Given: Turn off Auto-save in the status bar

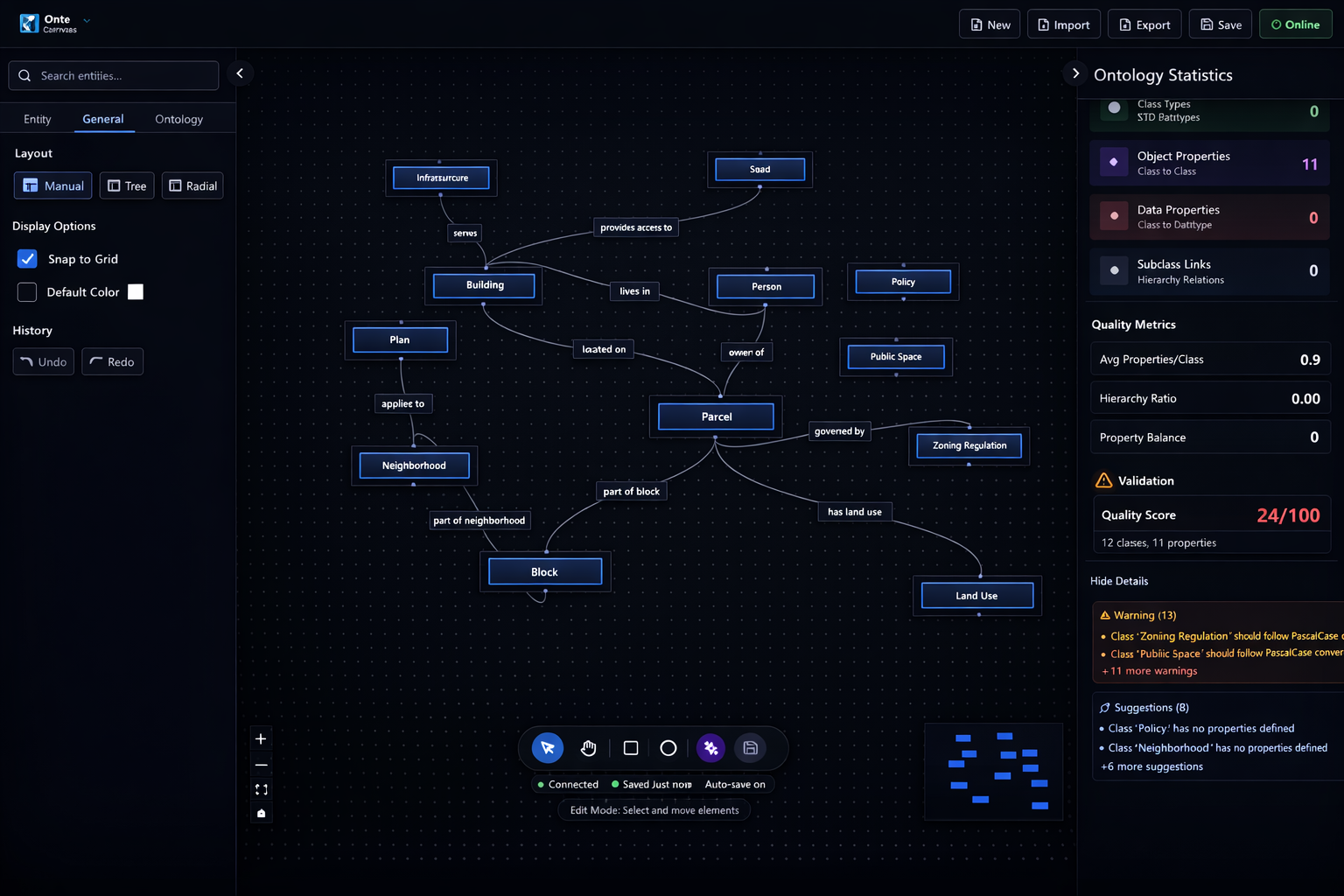Looking at the screenshot, I should pos(735,784).
